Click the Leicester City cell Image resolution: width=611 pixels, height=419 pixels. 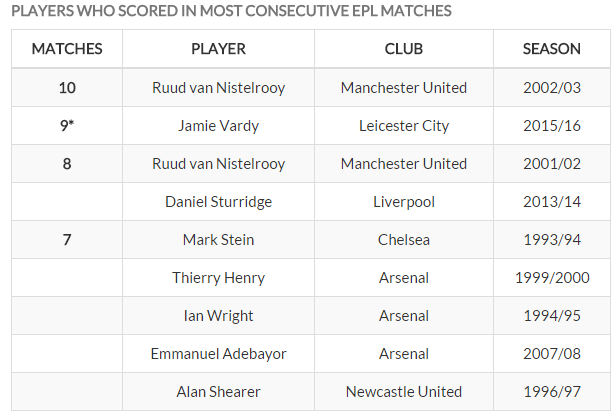click(x=403, y=126)
